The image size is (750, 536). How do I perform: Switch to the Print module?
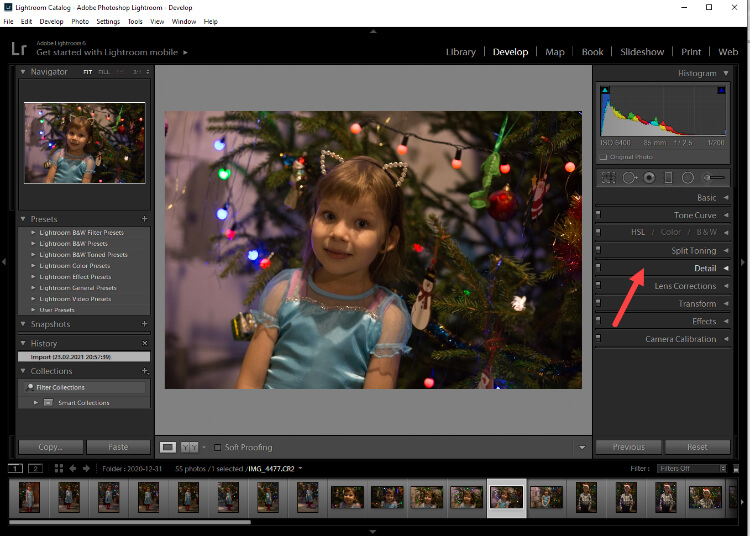coord(691,52)
